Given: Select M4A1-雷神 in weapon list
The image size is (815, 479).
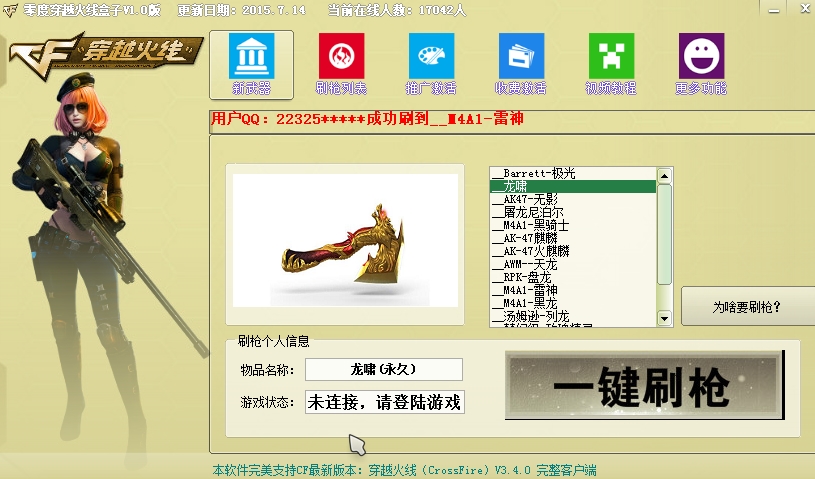Looking at the screenshot, I should click(x=573, y=290).
